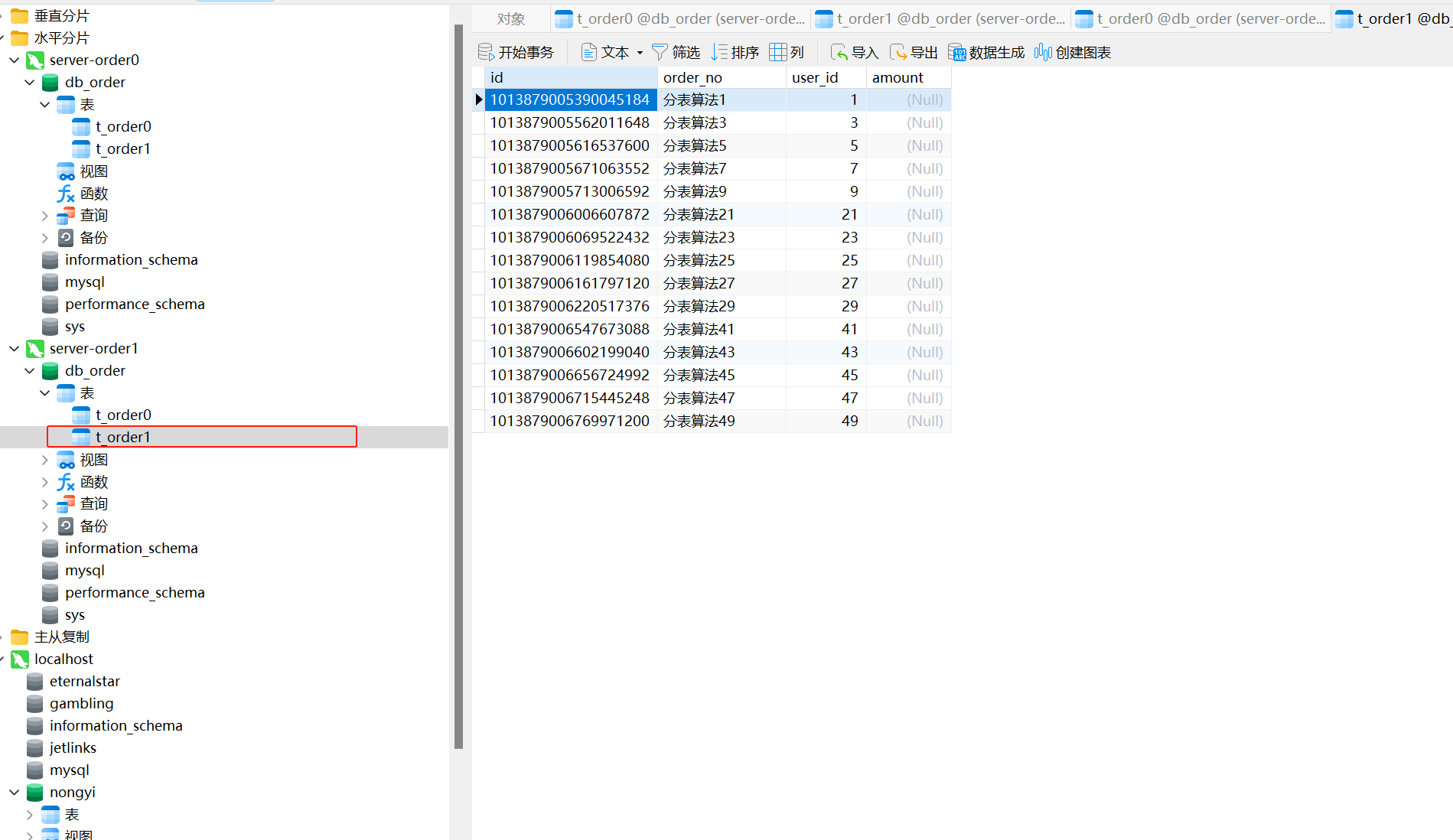Collapse db_order under server-order0
The image size is (1453, 840).
pos(29,82)
